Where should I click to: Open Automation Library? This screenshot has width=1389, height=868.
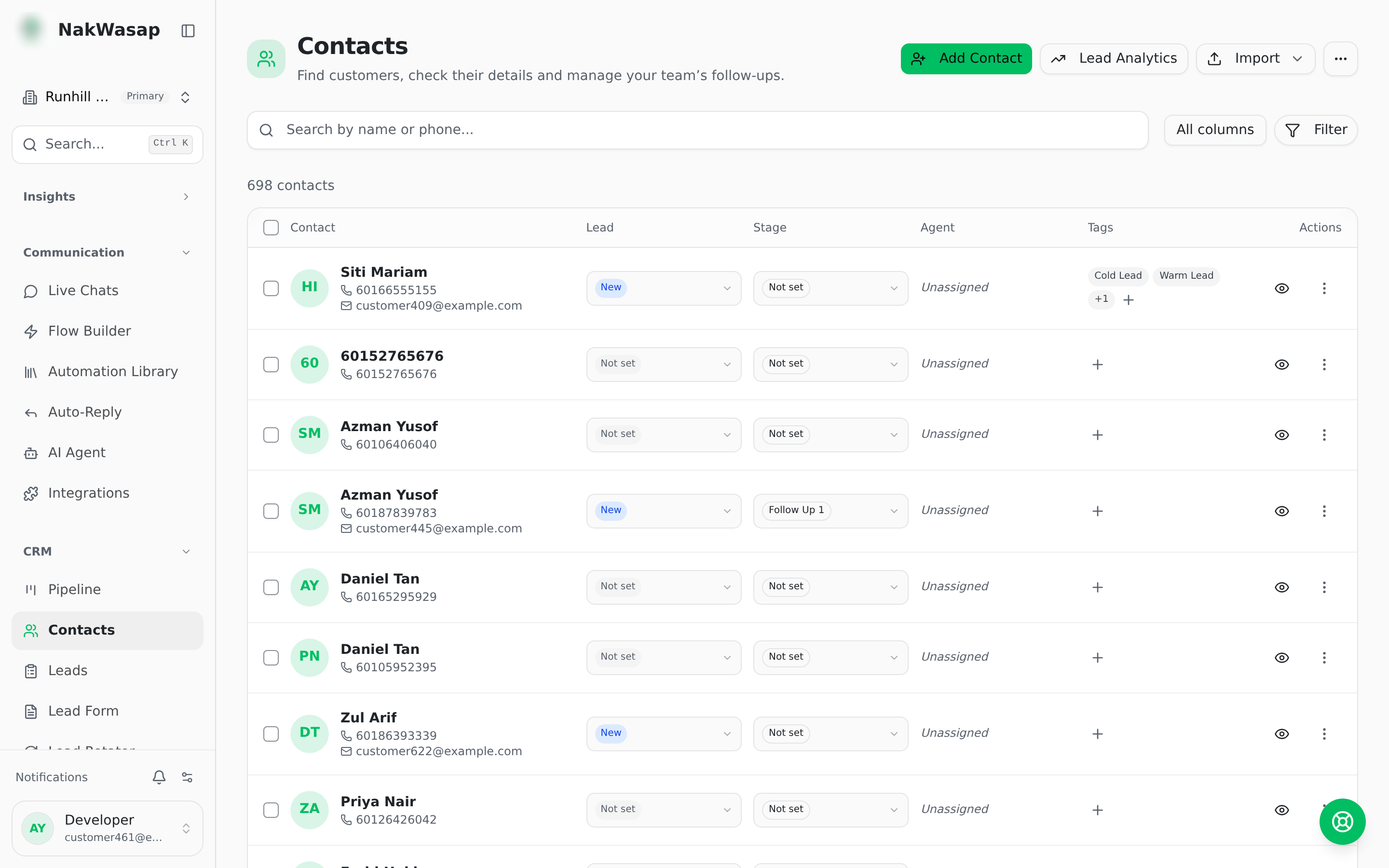tap(108, 372)
